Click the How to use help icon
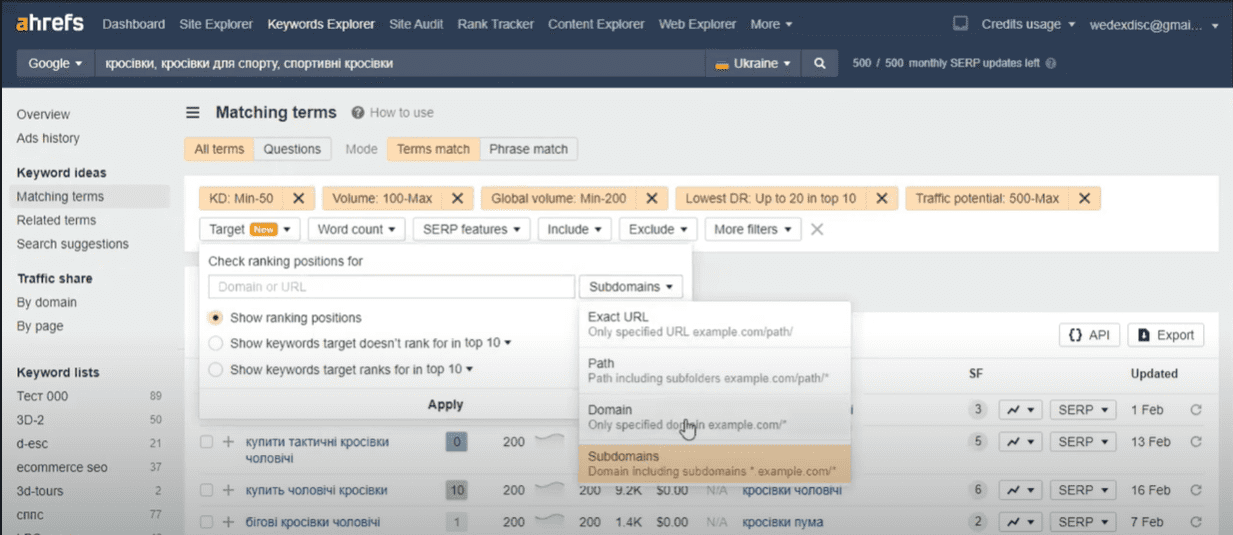Image resolution: width=1233 pixels, height=535 pixels. (358, 113)
